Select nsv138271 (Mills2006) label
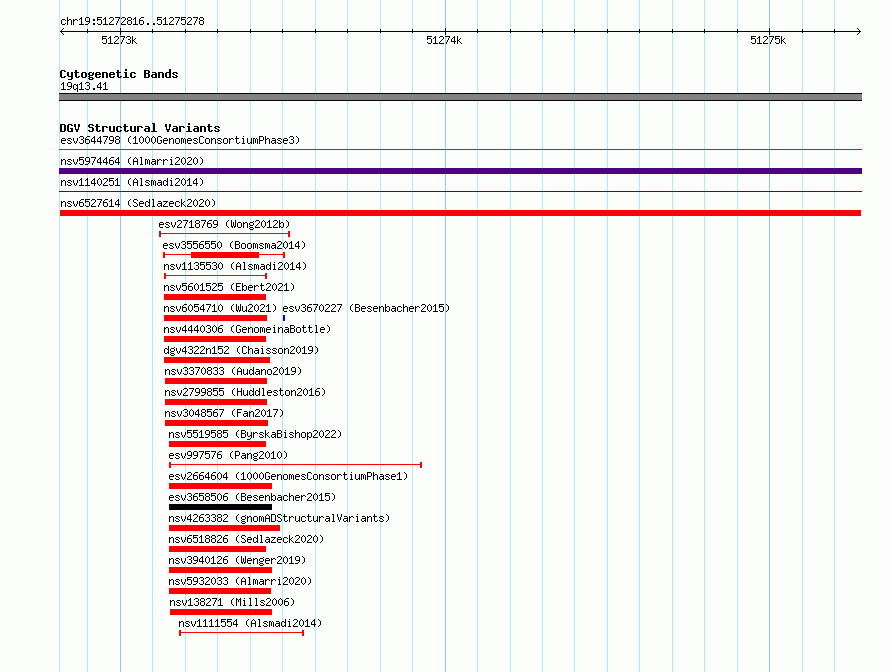The height and width of the screenshot is (672, 890). point(232,602)
